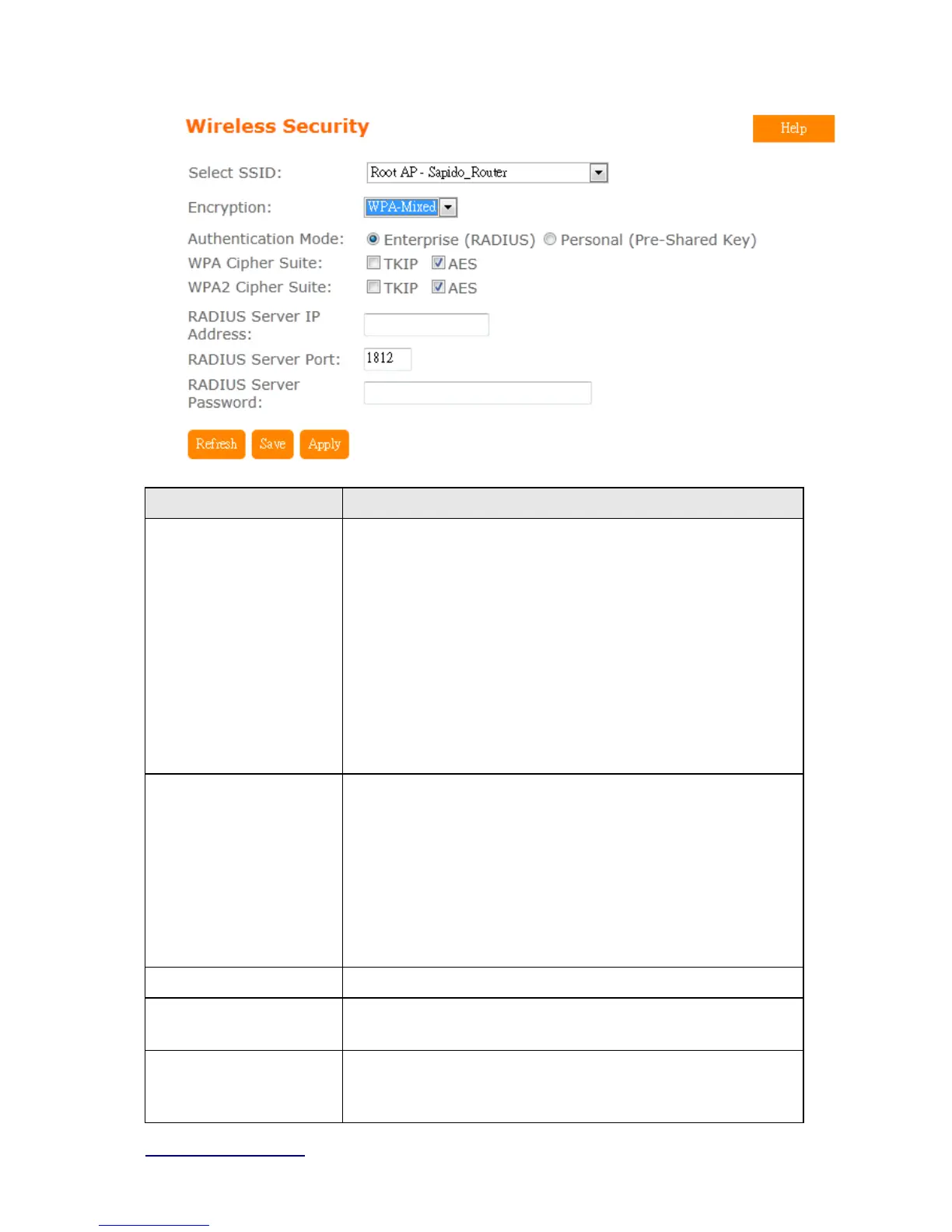Viewport: 952px width, 1232px height.
Task: Click the Refresh button
Action: [216, 444]
